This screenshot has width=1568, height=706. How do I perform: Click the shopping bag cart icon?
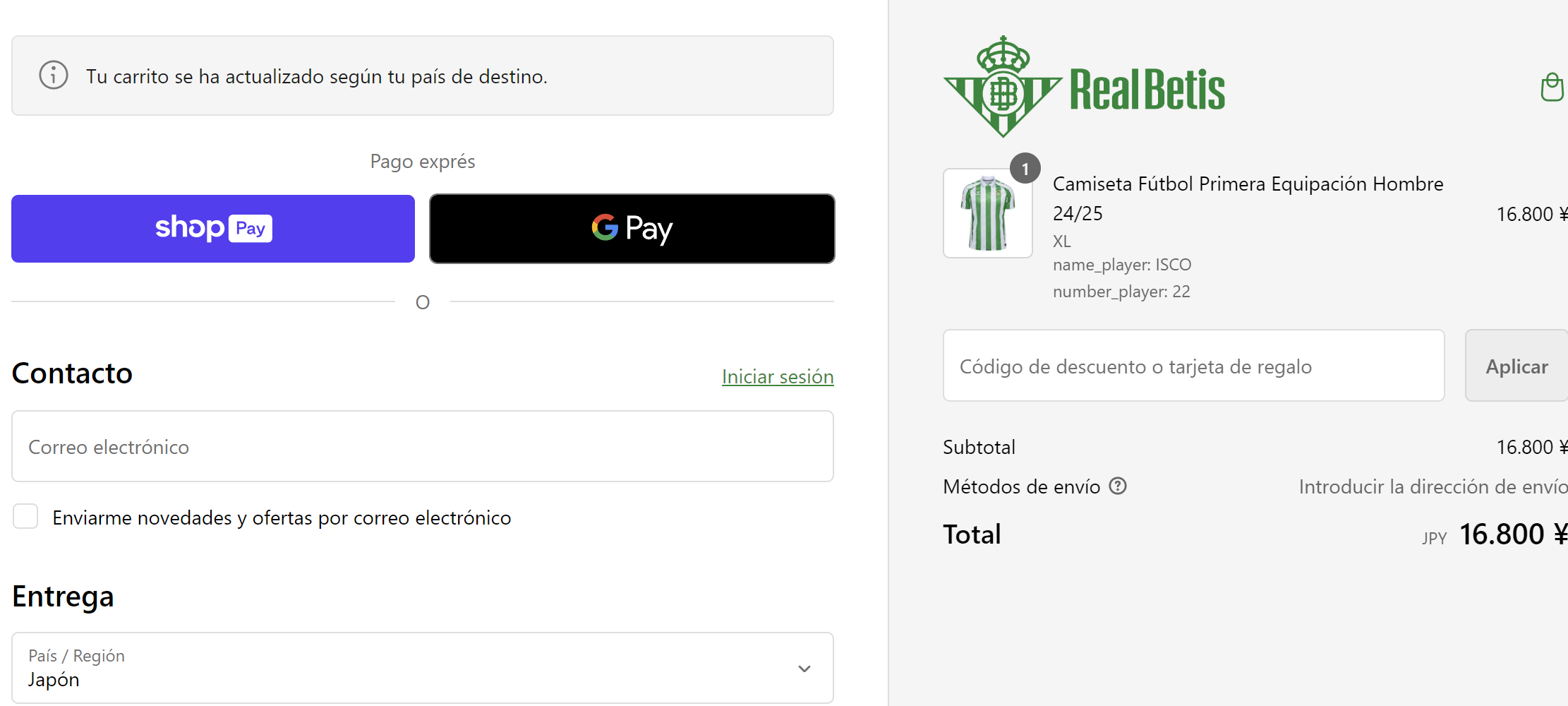click(1552, 87)
